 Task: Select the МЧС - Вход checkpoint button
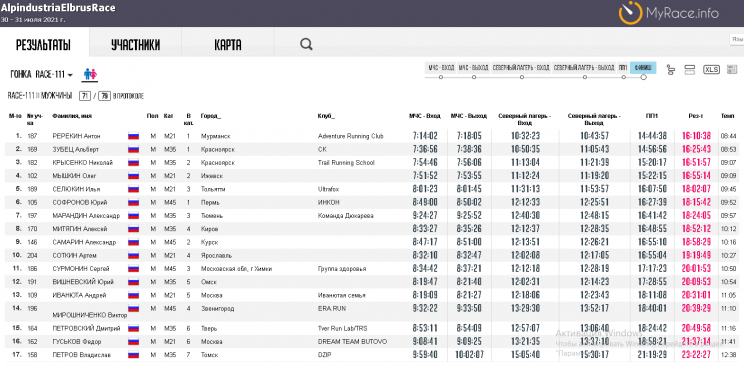tap(441, 68)
